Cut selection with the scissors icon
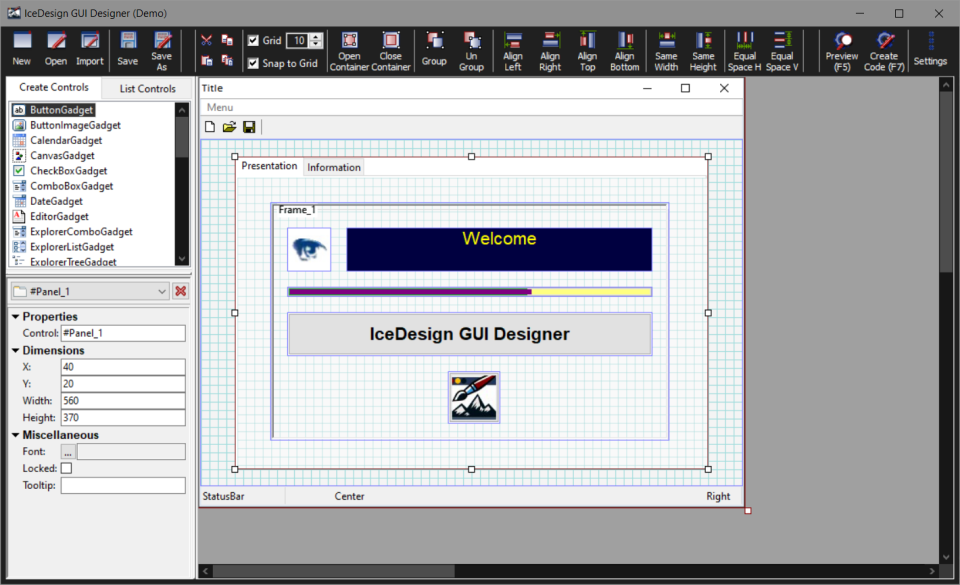960x585 pixels. [x=206, y=40]
